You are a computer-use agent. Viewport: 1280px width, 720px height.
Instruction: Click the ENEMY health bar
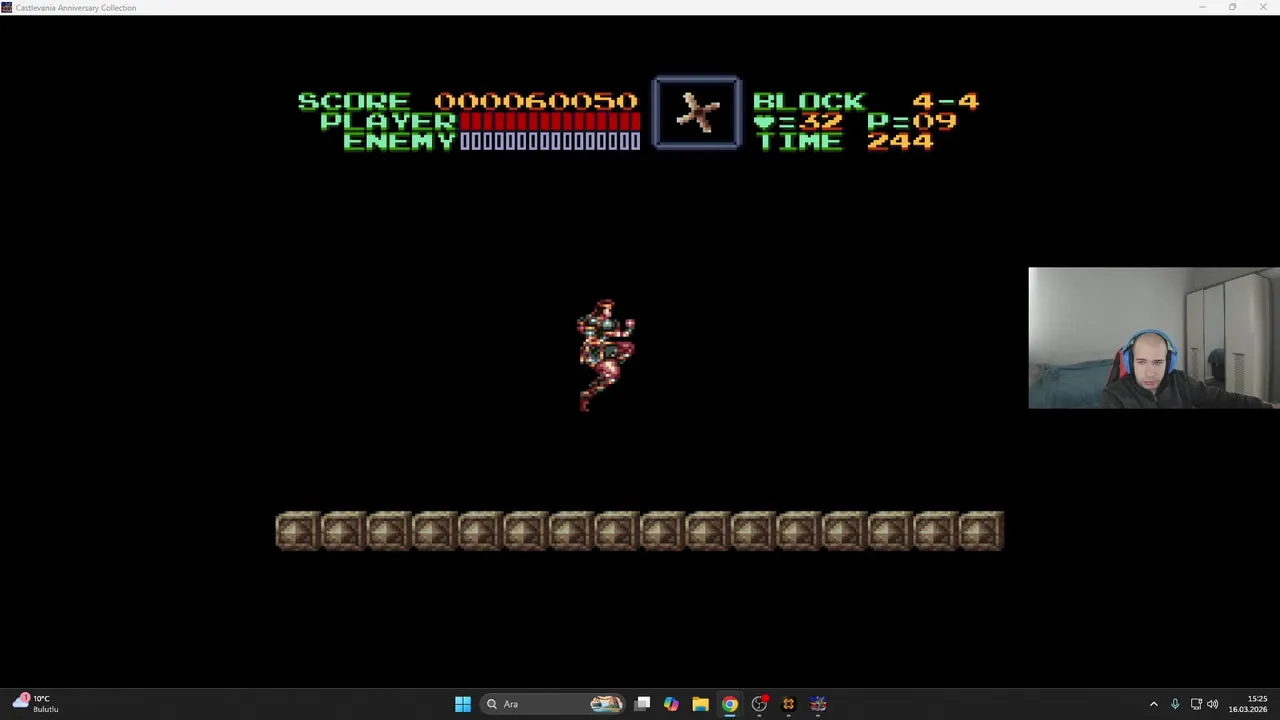point(550,141)
